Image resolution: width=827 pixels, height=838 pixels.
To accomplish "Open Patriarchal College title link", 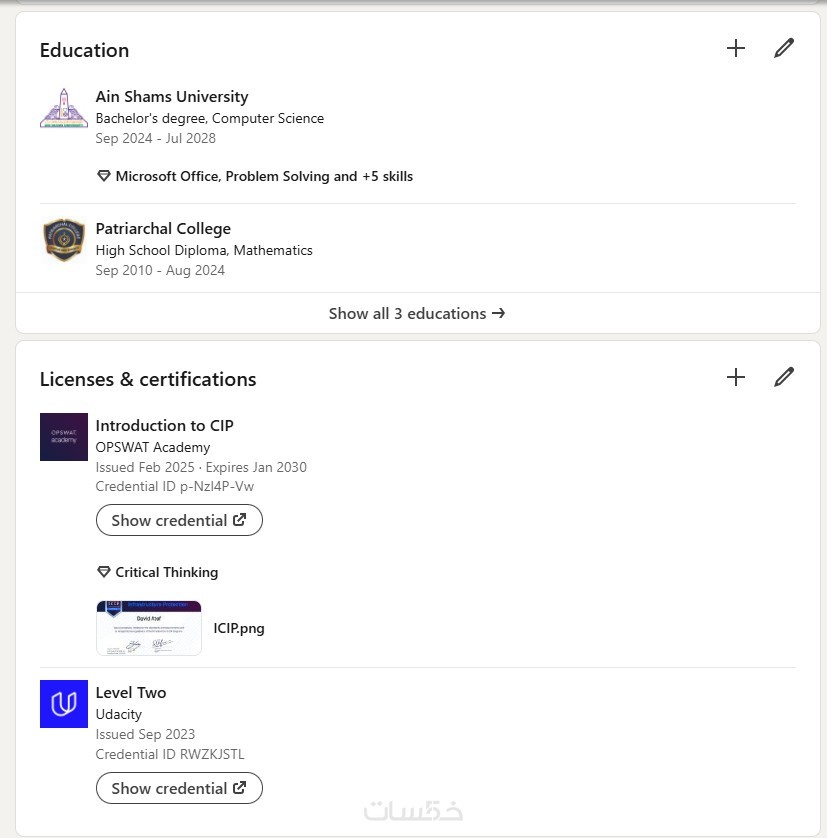I will click(163, 229).
